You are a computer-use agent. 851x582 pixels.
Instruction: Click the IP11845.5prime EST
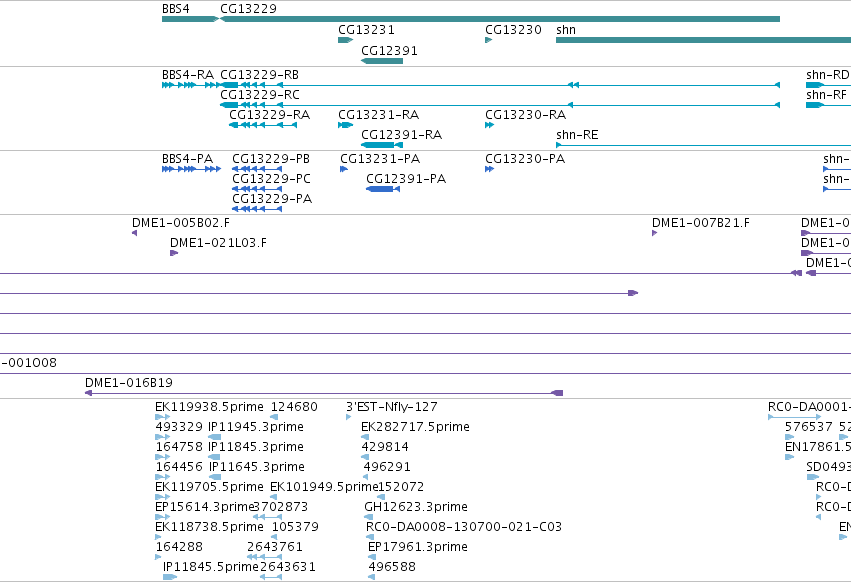click(x=170, y=577)
